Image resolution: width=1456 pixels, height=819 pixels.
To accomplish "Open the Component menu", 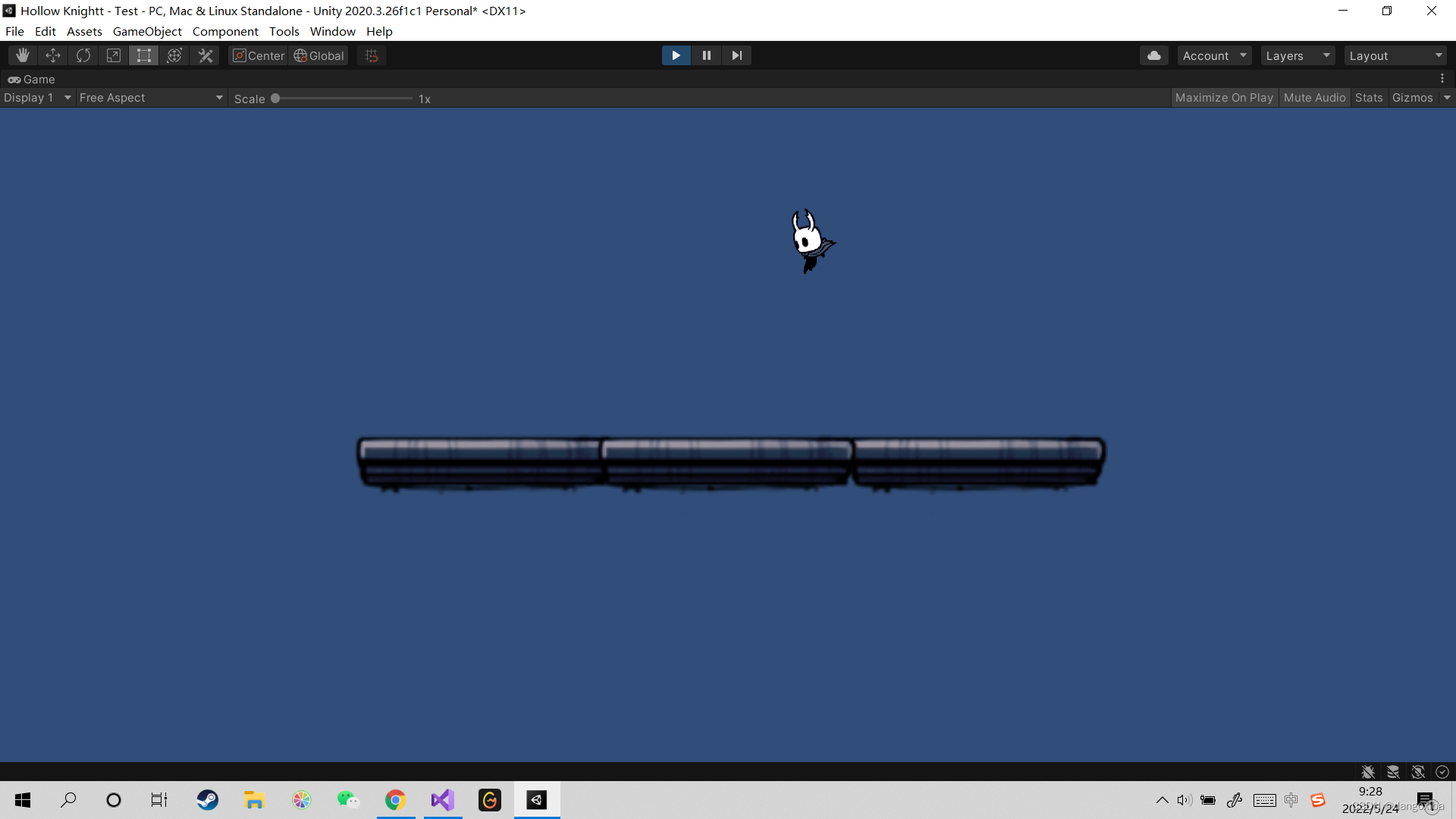I will [x=225, y=31].
